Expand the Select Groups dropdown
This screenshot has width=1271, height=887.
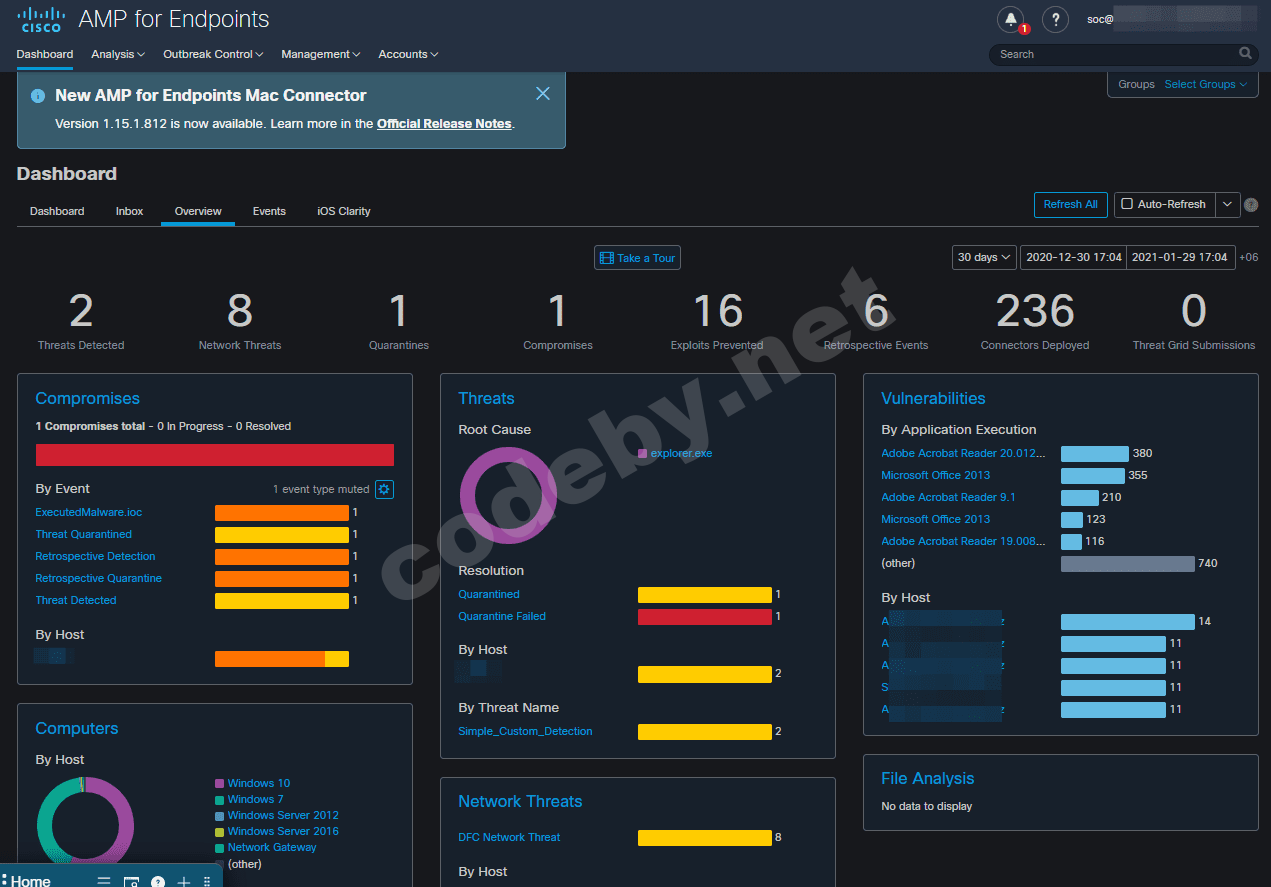click(x=1205, y=84)
